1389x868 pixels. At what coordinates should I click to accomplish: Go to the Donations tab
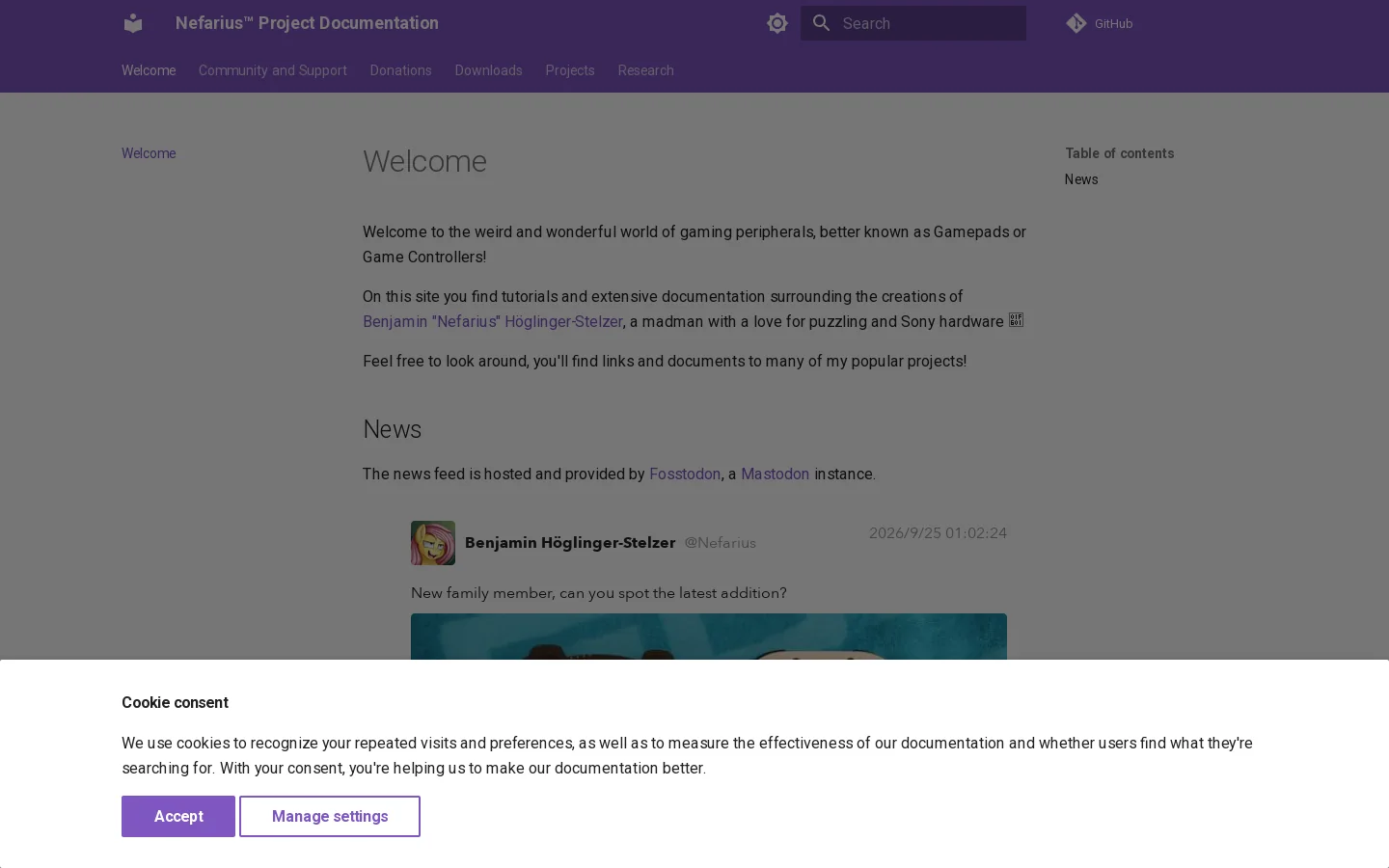[x=401, y=70]
